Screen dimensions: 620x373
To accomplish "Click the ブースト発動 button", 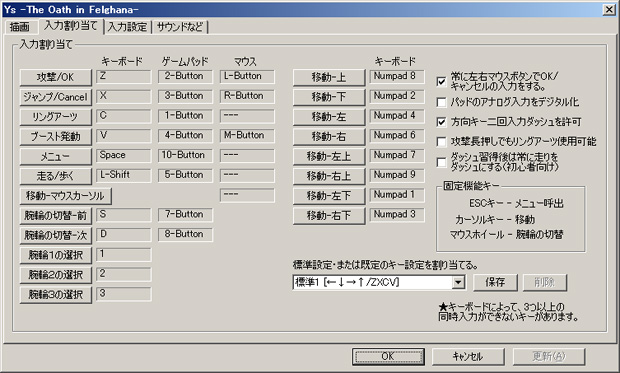I will (56, 136).
